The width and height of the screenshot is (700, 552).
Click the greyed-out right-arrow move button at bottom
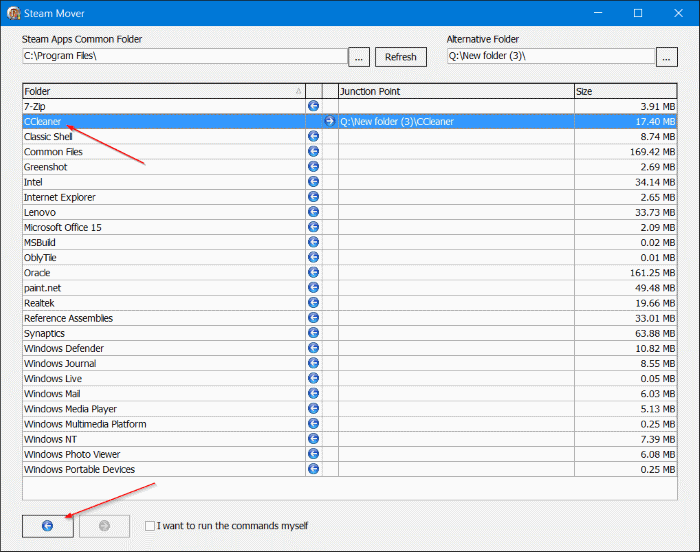click(x=104, y=526)
